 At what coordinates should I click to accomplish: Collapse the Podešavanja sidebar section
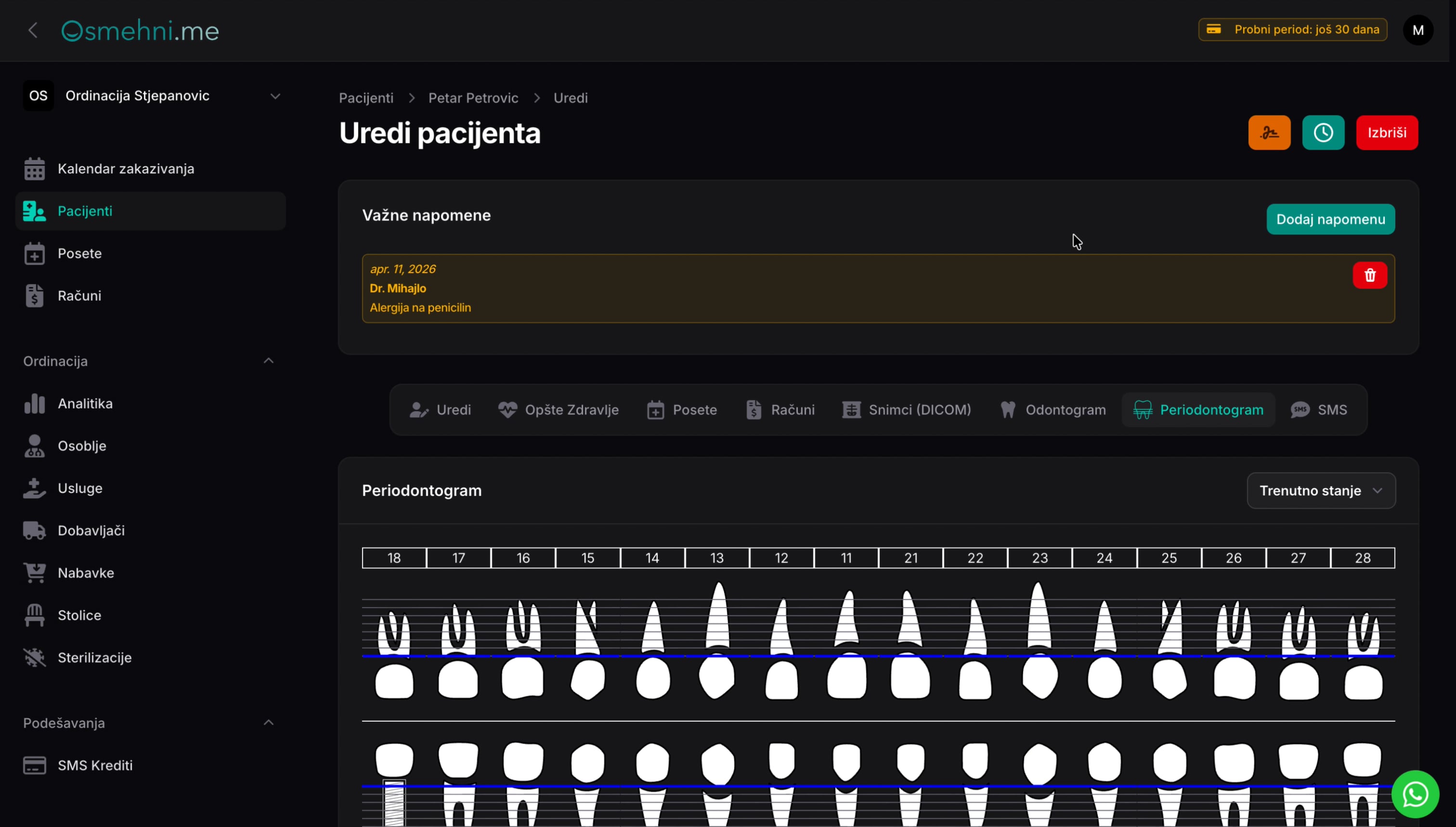pyautogui.click(x=269, y=723)
